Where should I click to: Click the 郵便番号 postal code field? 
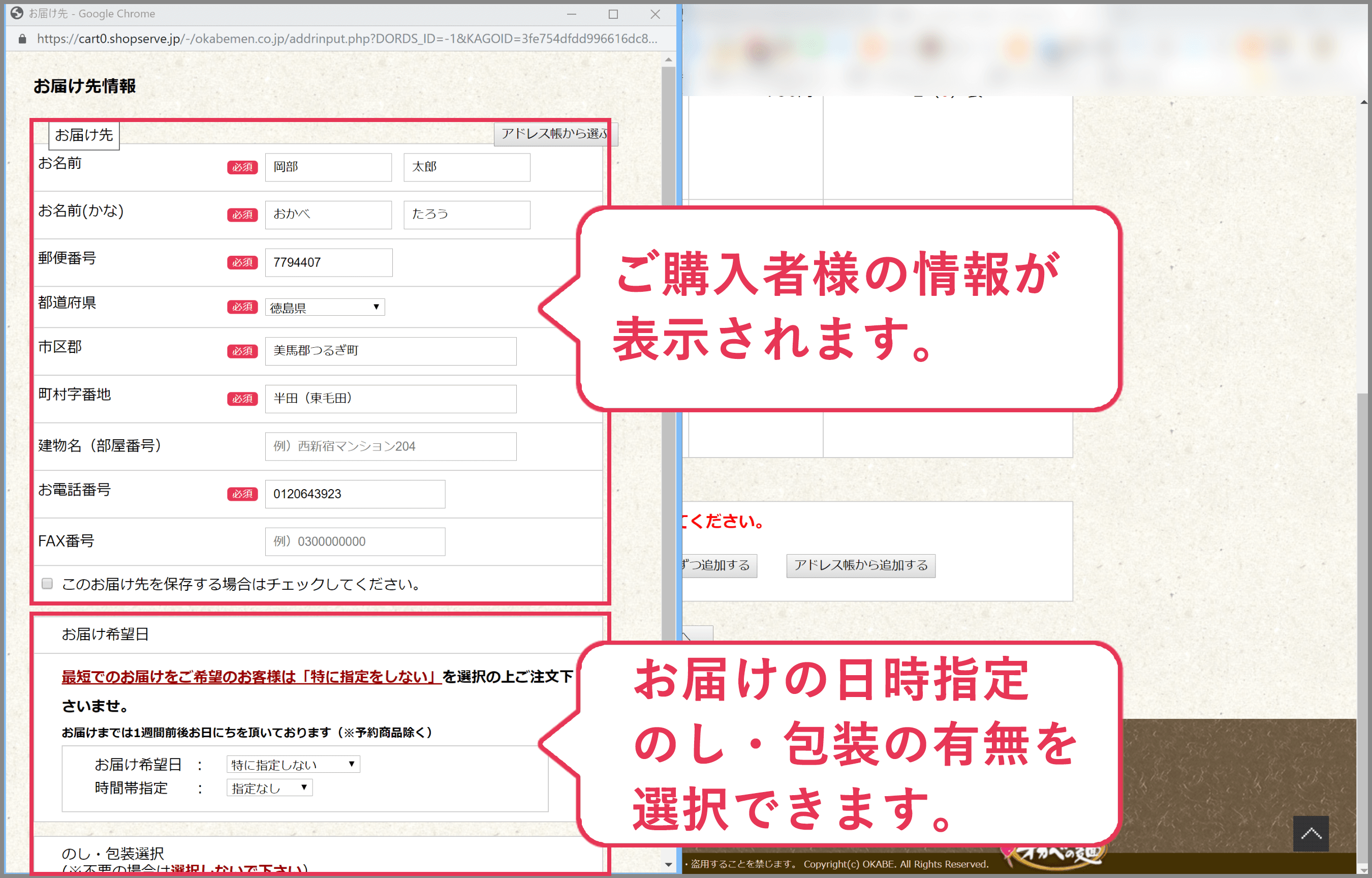point(329,262)
